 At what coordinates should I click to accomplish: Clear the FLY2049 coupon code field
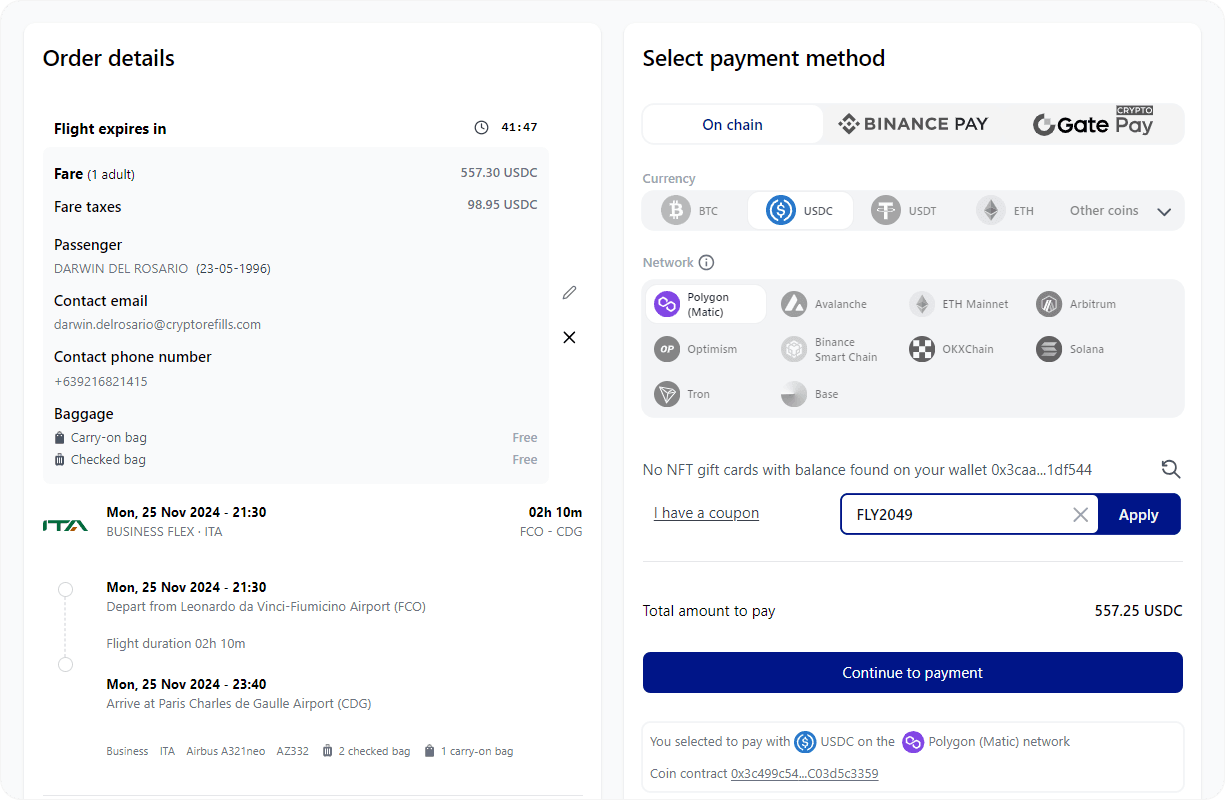[x=1080, y=514]
